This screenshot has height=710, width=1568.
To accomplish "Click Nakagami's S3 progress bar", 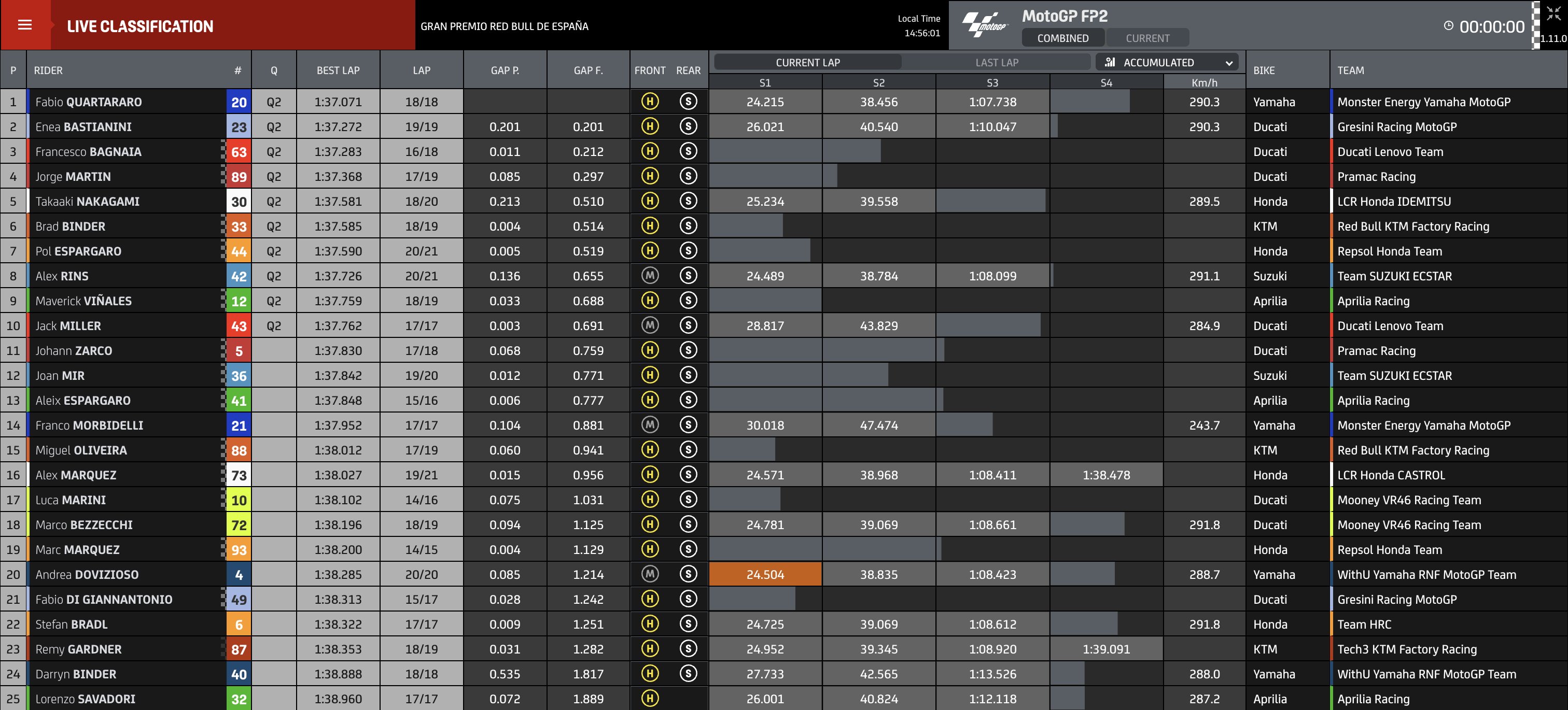I will coord(991,201).
